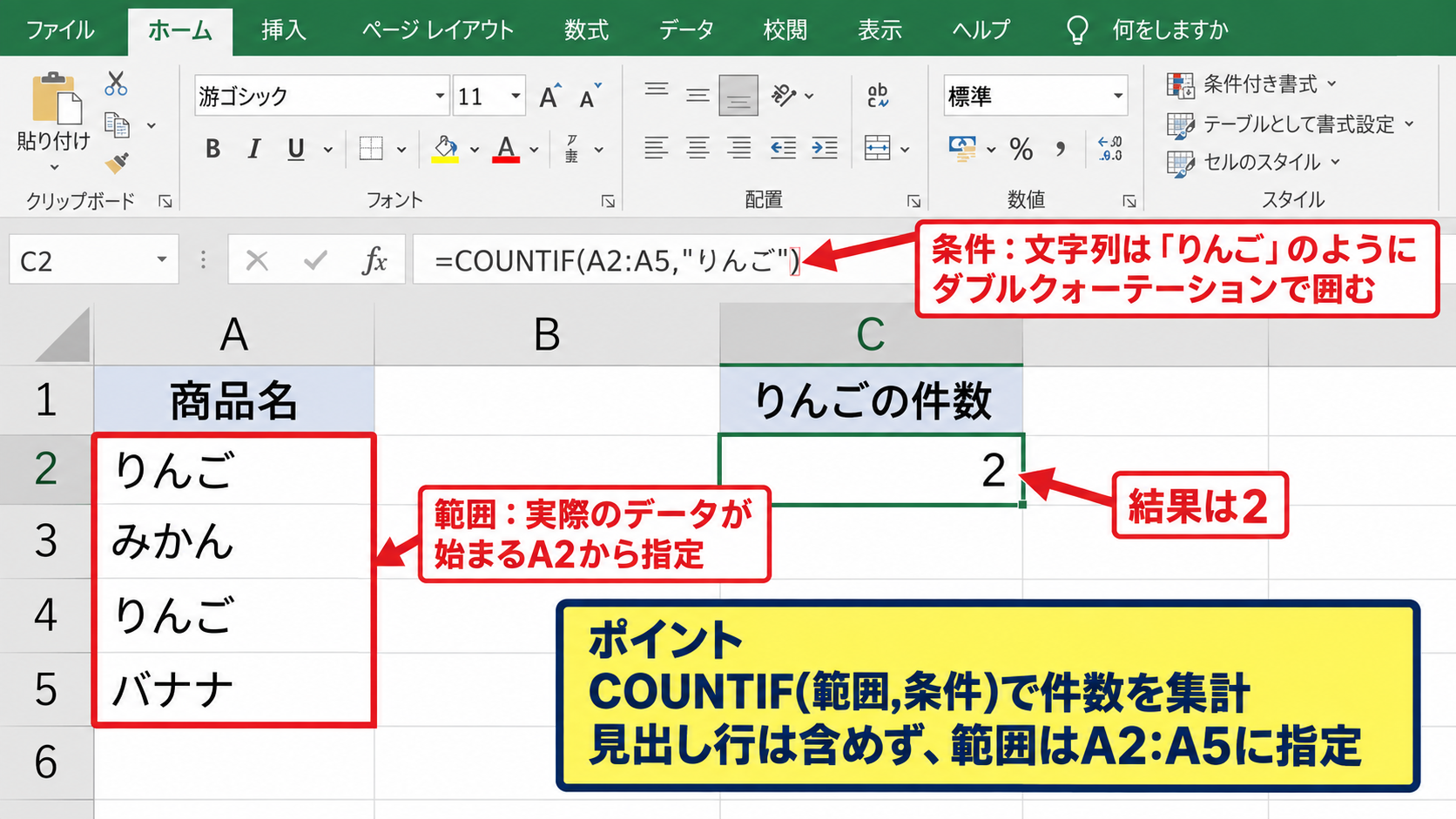
Task: Click セルのスタイル button
Action: click(1253, 163)
